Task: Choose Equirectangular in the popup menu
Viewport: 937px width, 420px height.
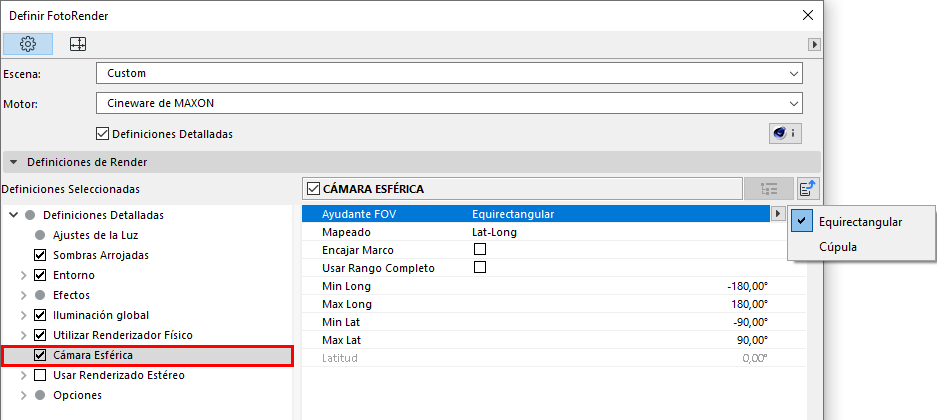Action: (860, 221)
